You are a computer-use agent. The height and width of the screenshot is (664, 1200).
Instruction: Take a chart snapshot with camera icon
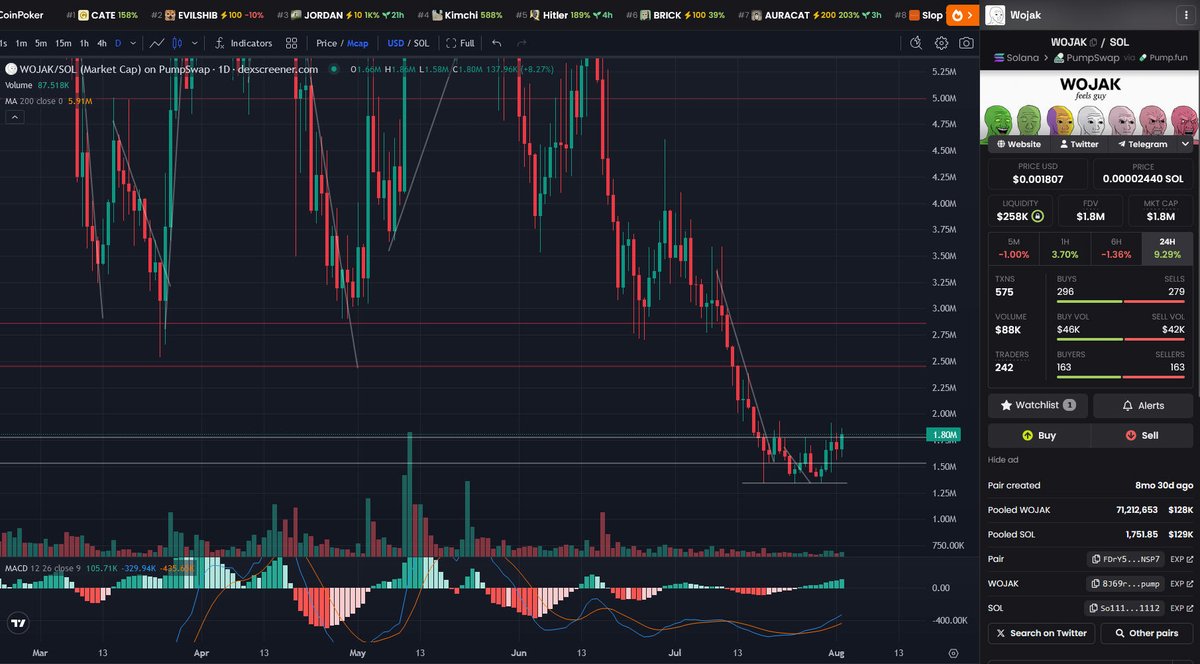pyautogui.click(x=966, y=43)
